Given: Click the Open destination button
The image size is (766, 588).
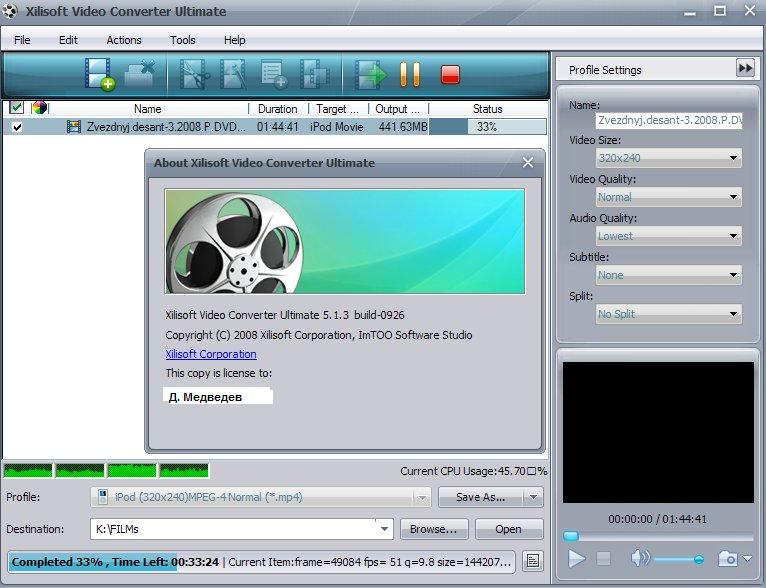Looking at the screenshot, I should [509, 529].
